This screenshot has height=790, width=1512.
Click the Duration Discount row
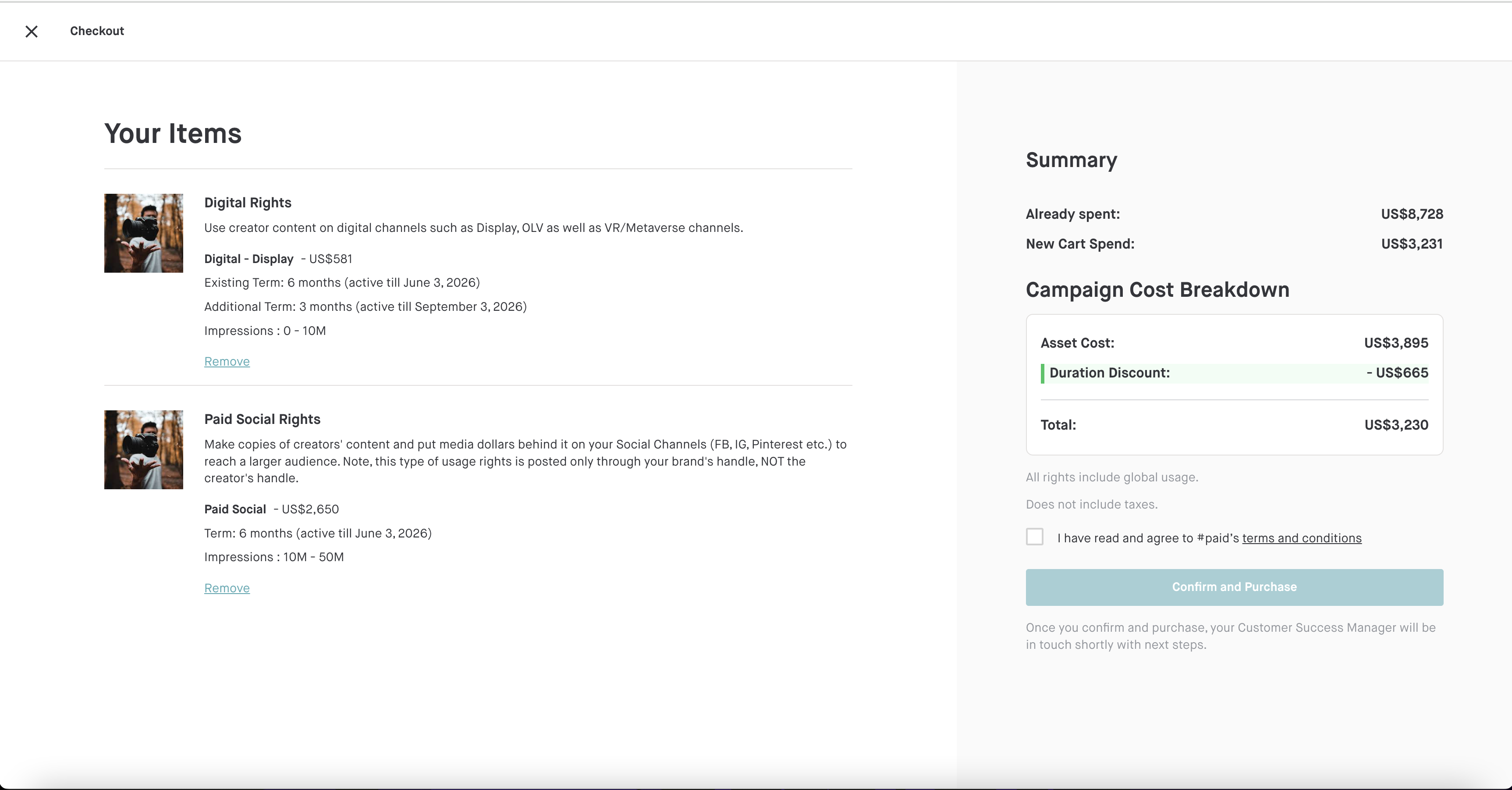tap(1234, 373)
